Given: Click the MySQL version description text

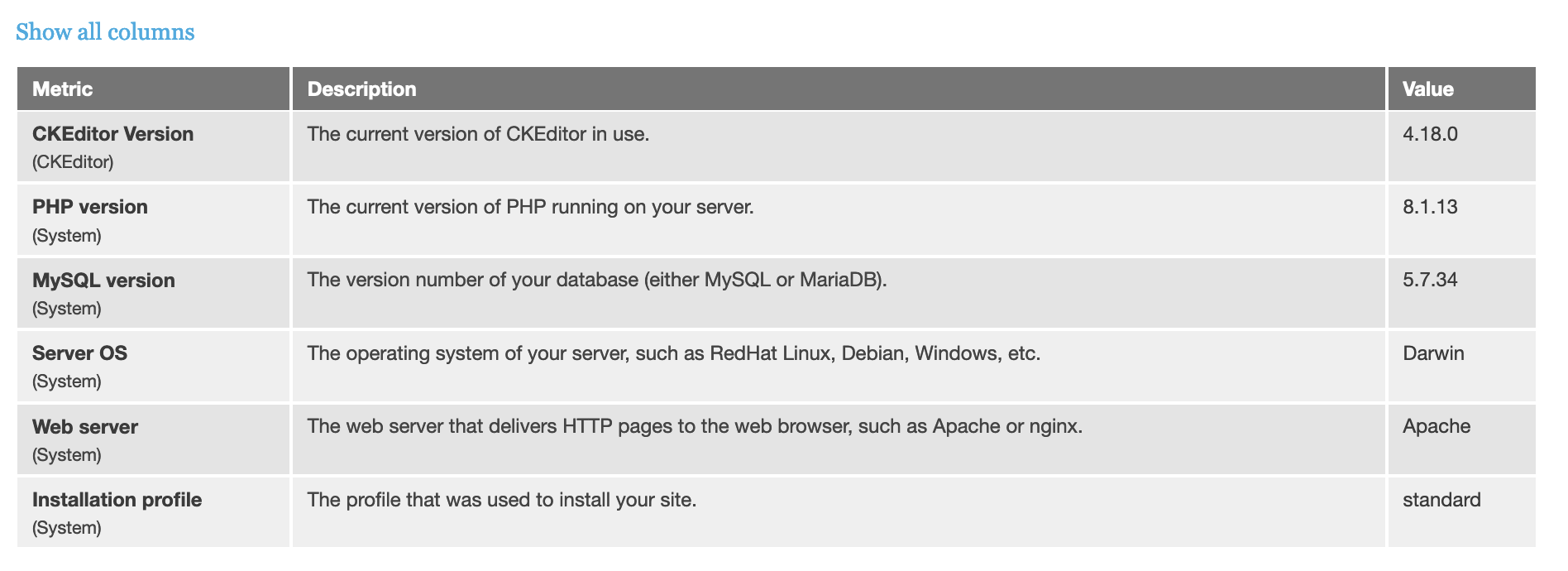Looking at the screenshot, I should tap(597, 280).
